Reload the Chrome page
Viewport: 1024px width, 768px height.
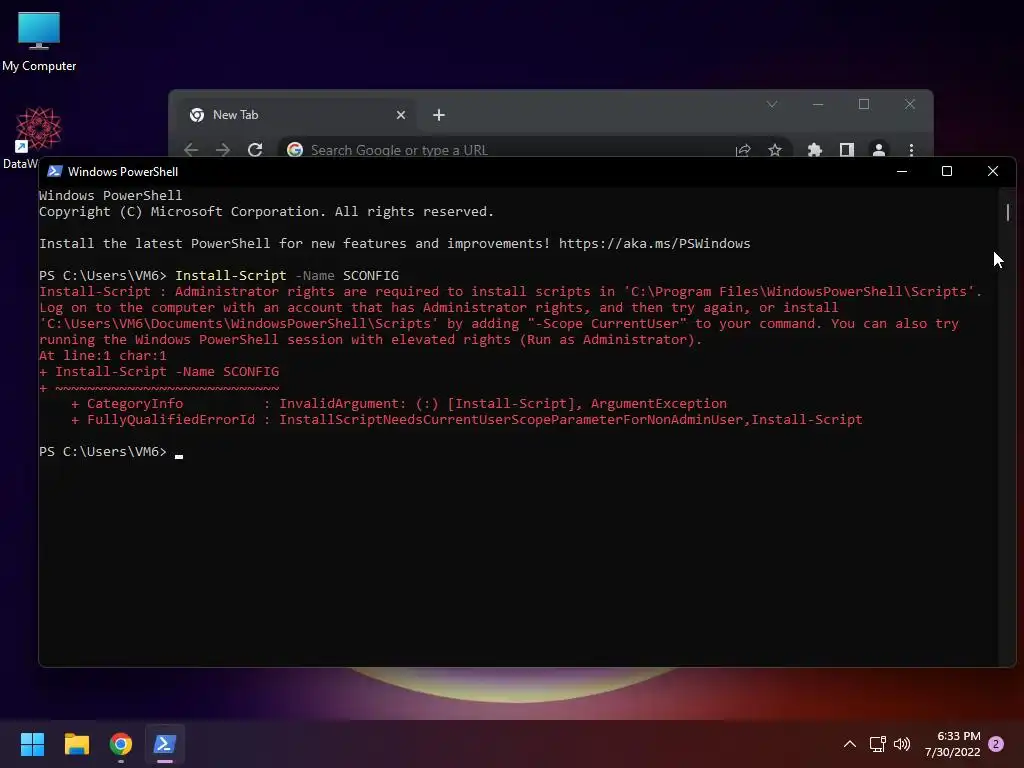click(x=255, y=150)
